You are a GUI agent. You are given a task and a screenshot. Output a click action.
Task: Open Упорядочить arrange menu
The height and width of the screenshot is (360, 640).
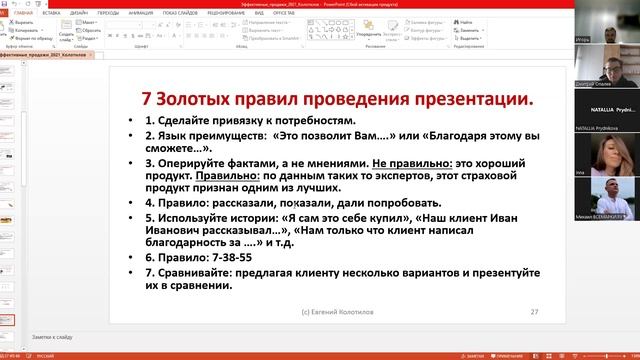369,31
